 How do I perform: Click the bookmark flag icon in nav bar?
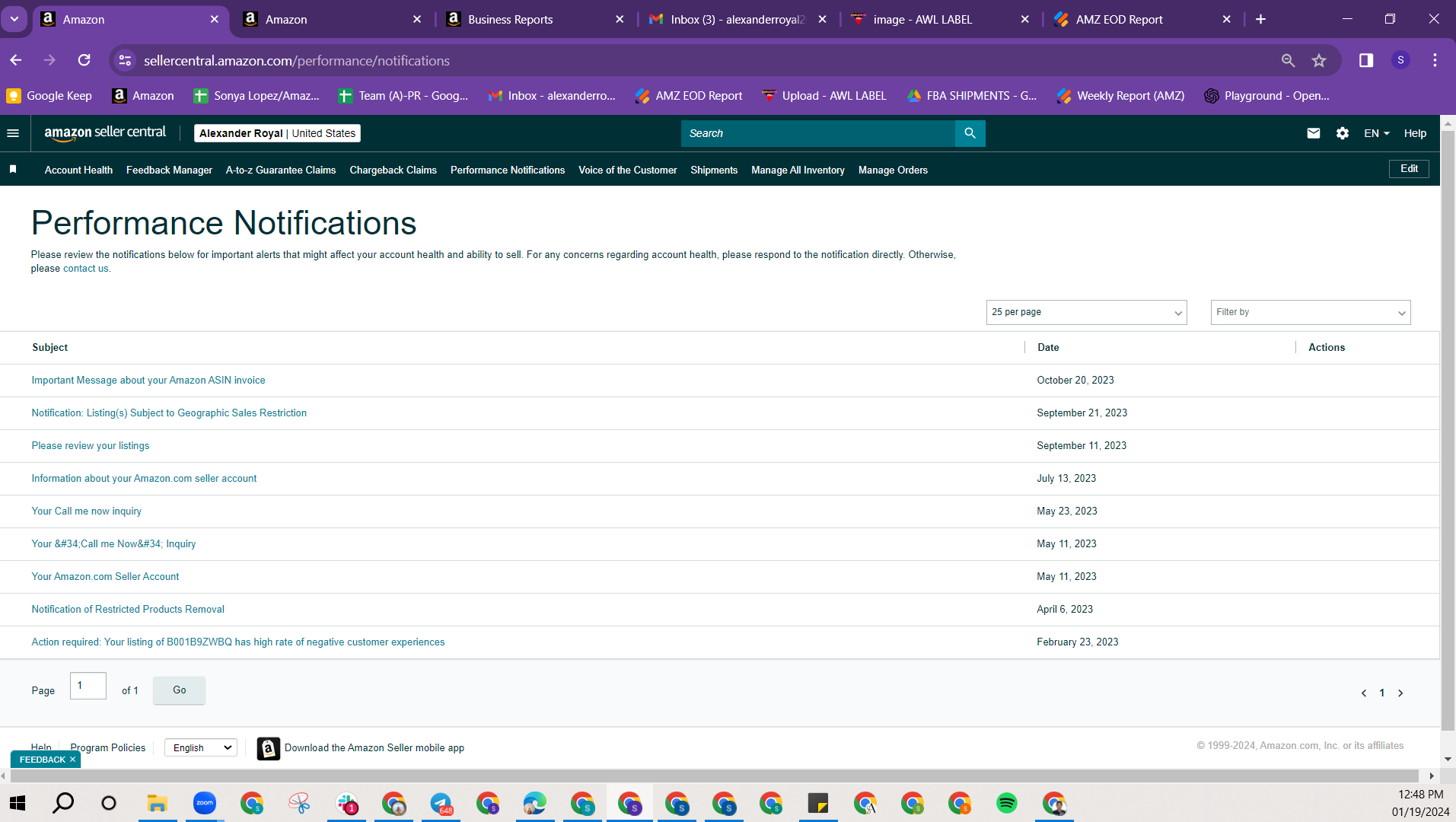pyautogui.click(x=13, y=170)
